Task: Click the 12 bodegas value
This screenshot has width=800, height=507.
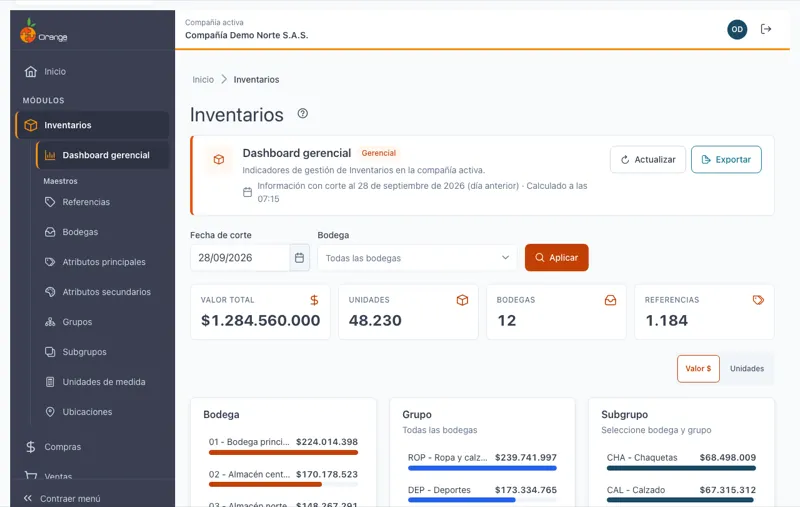Action: 507,320
